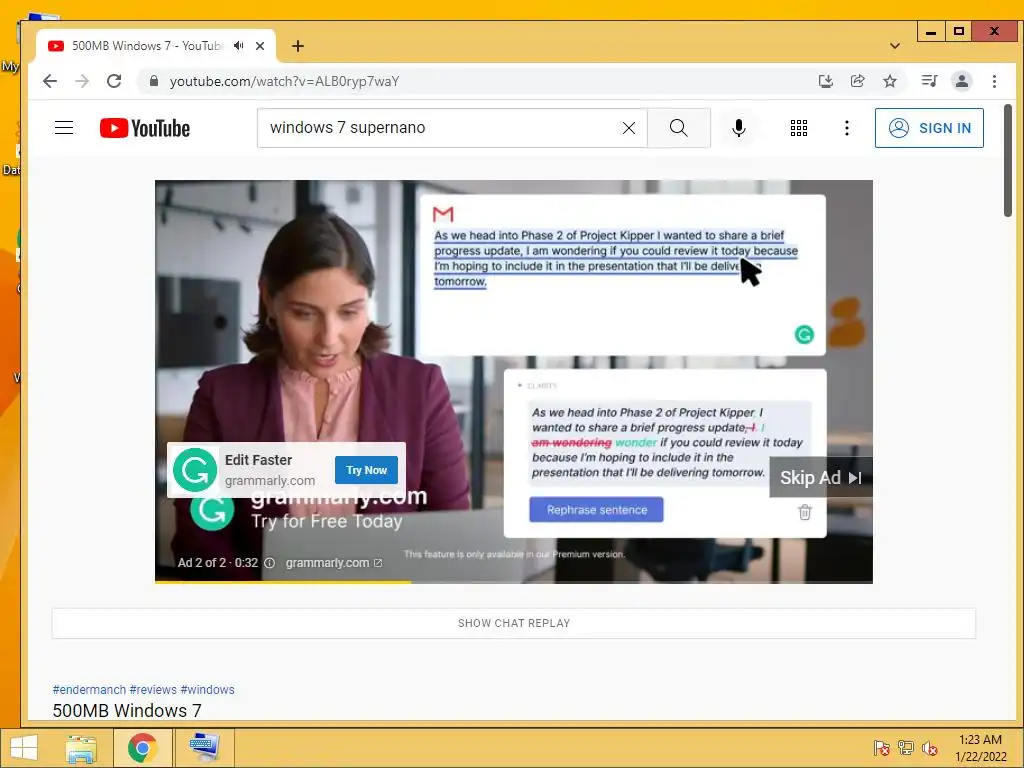Image resolution: width=1024 pixels, height=768 pixels.
Task: Click the Chrome taskbar icon
Action: click(142, 748)
